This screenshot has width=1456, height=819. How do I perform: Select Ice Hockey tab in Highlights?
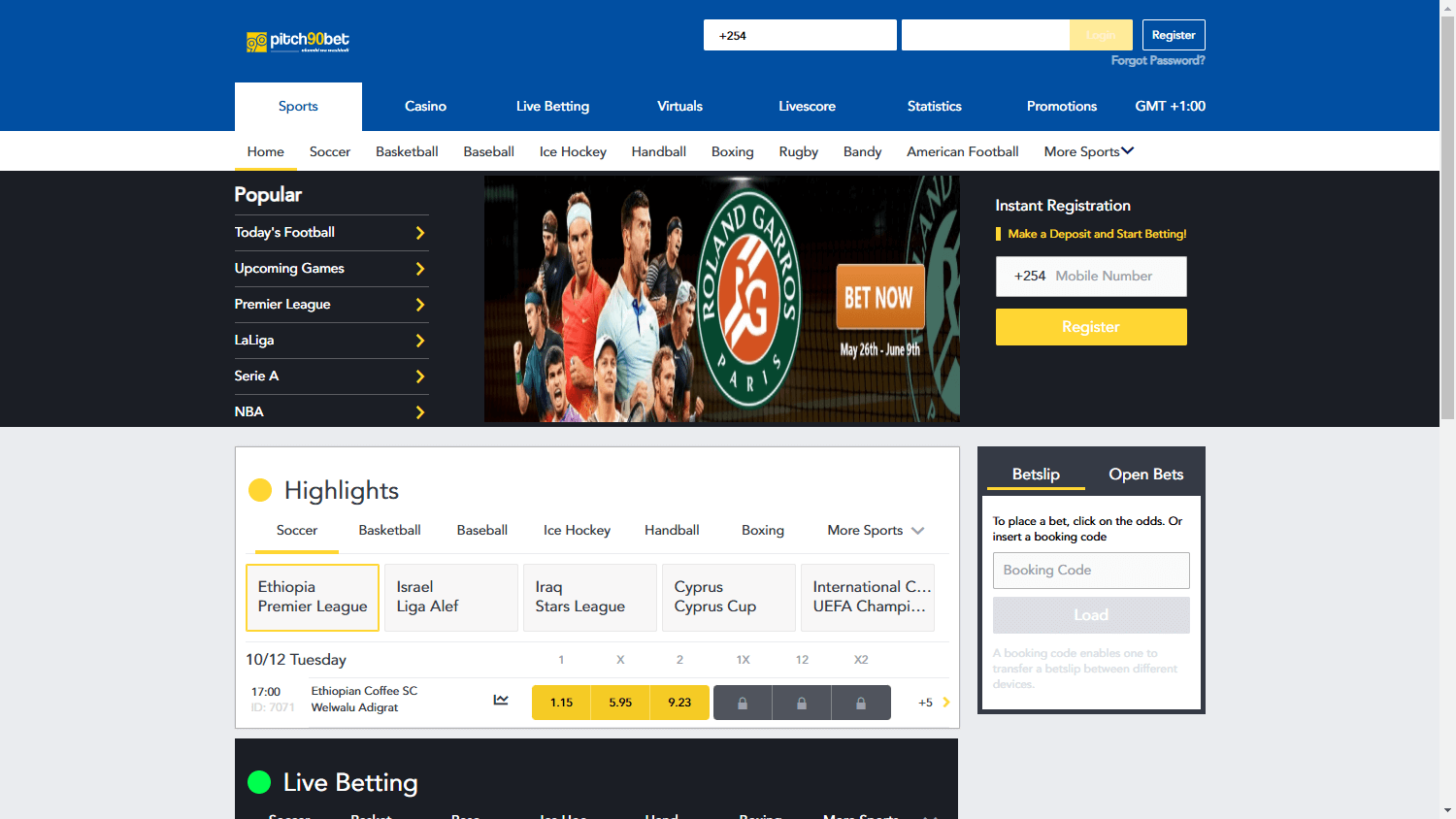[x=577, y=530]
